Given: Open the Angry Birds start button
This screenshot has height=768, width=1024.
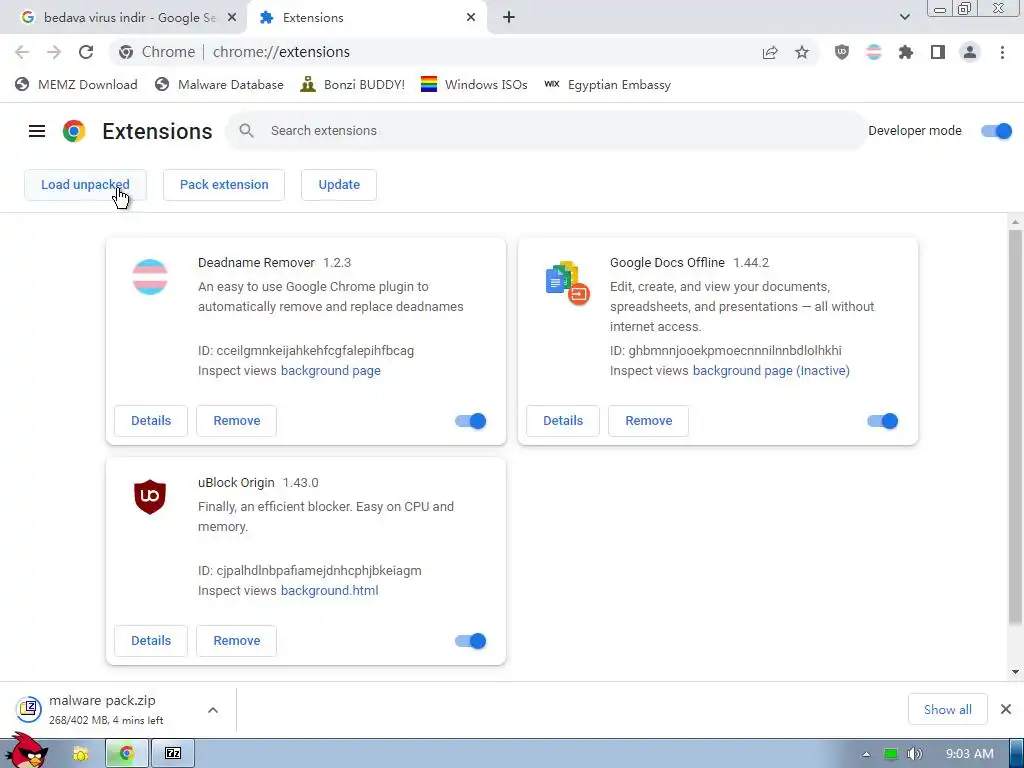Looking at the screenshot, I should [x=26, y=751].
